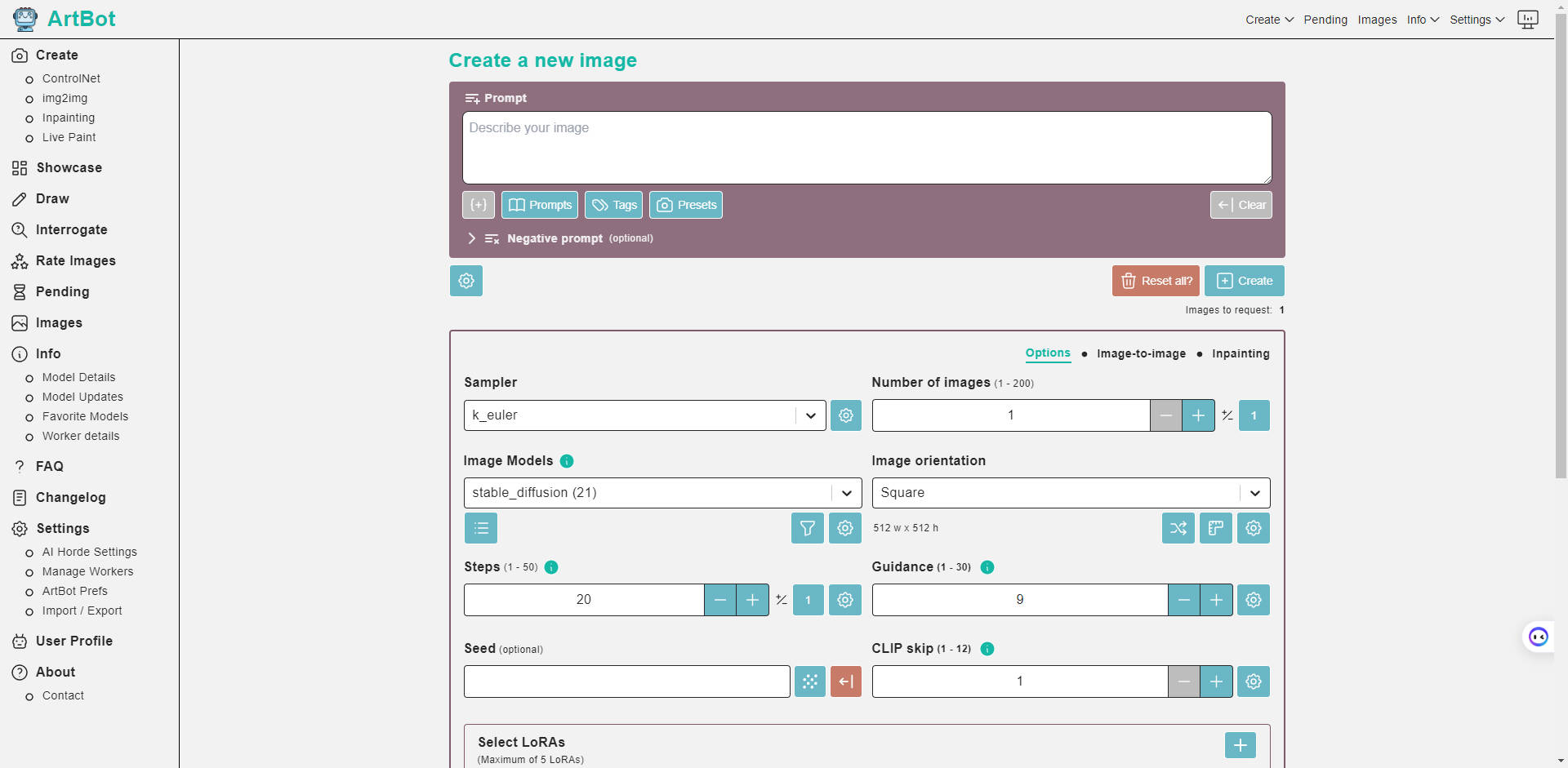1568x768 pixels.
Task: Click the image models filter funnel icon
Action: (807, 528)
